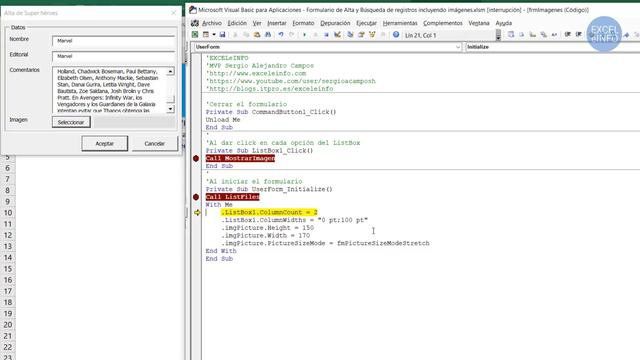Click the Cancelar button

click(154, 143)
